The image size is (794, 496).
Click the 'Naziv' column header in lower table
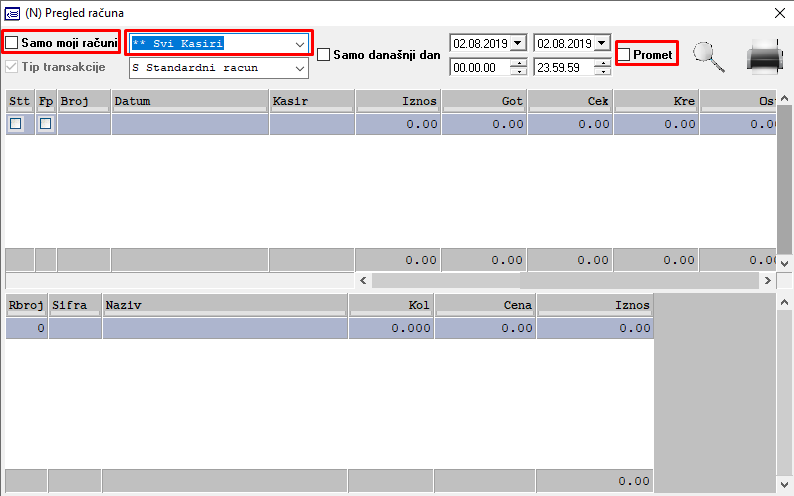click(x=225, y=306)
